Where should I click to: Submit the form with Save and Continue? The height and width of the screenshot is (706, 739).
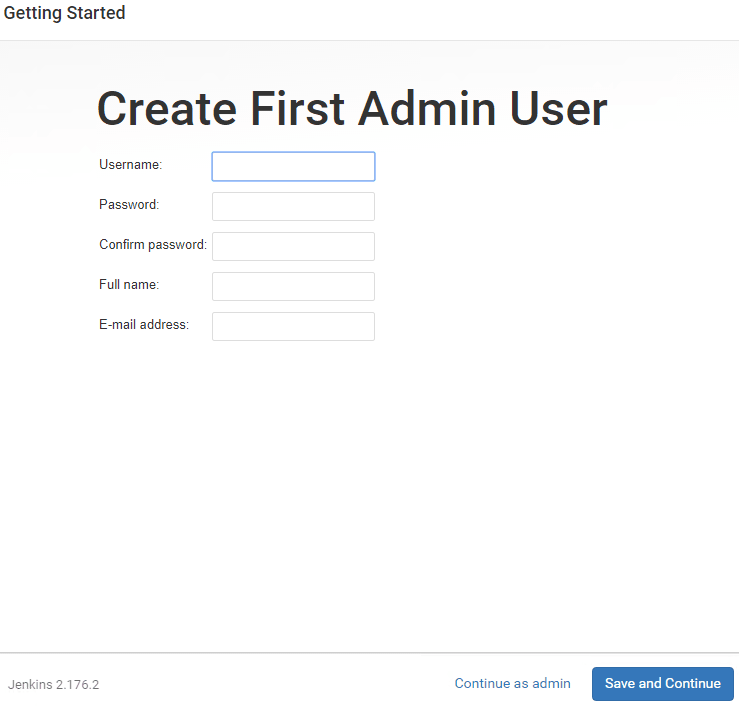pyautogui.click(x=662, y=684)
